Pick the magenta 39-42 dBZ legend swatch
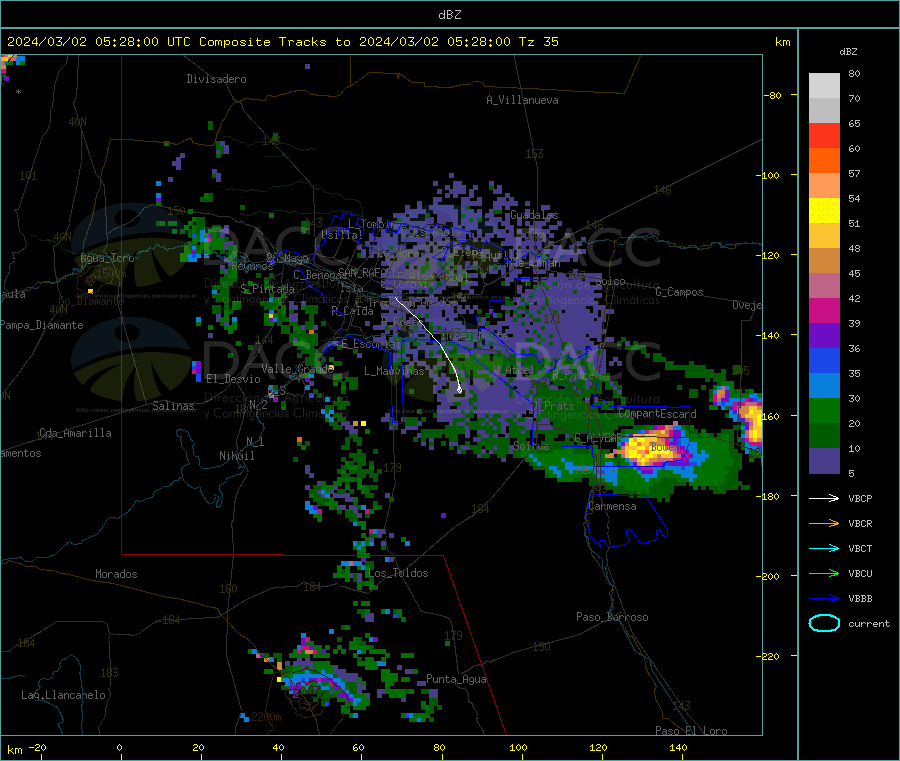900x761 pixels. 824,310
